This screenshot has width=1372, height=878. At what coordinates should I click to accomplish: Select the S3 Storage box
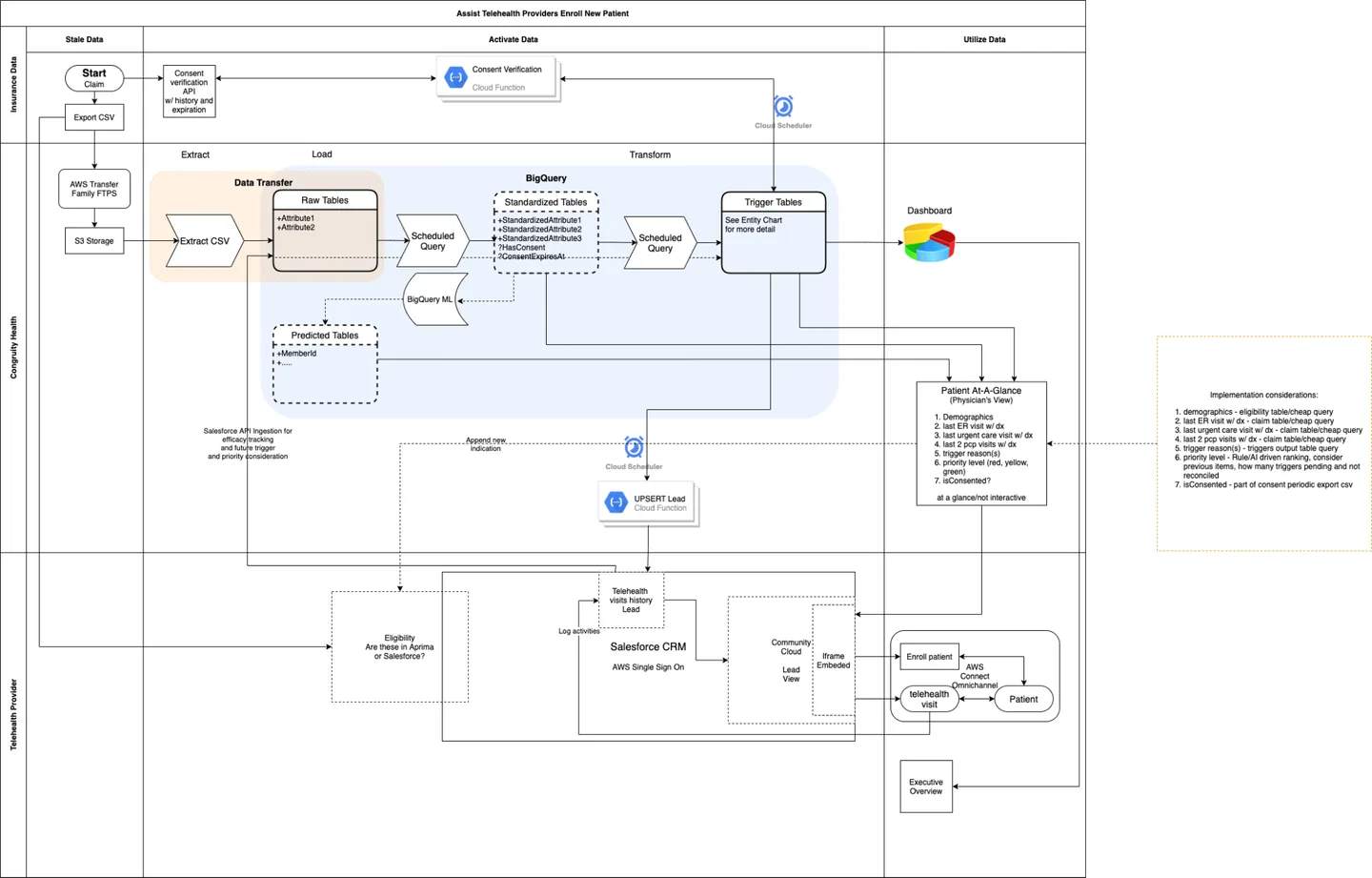point(93,240)
